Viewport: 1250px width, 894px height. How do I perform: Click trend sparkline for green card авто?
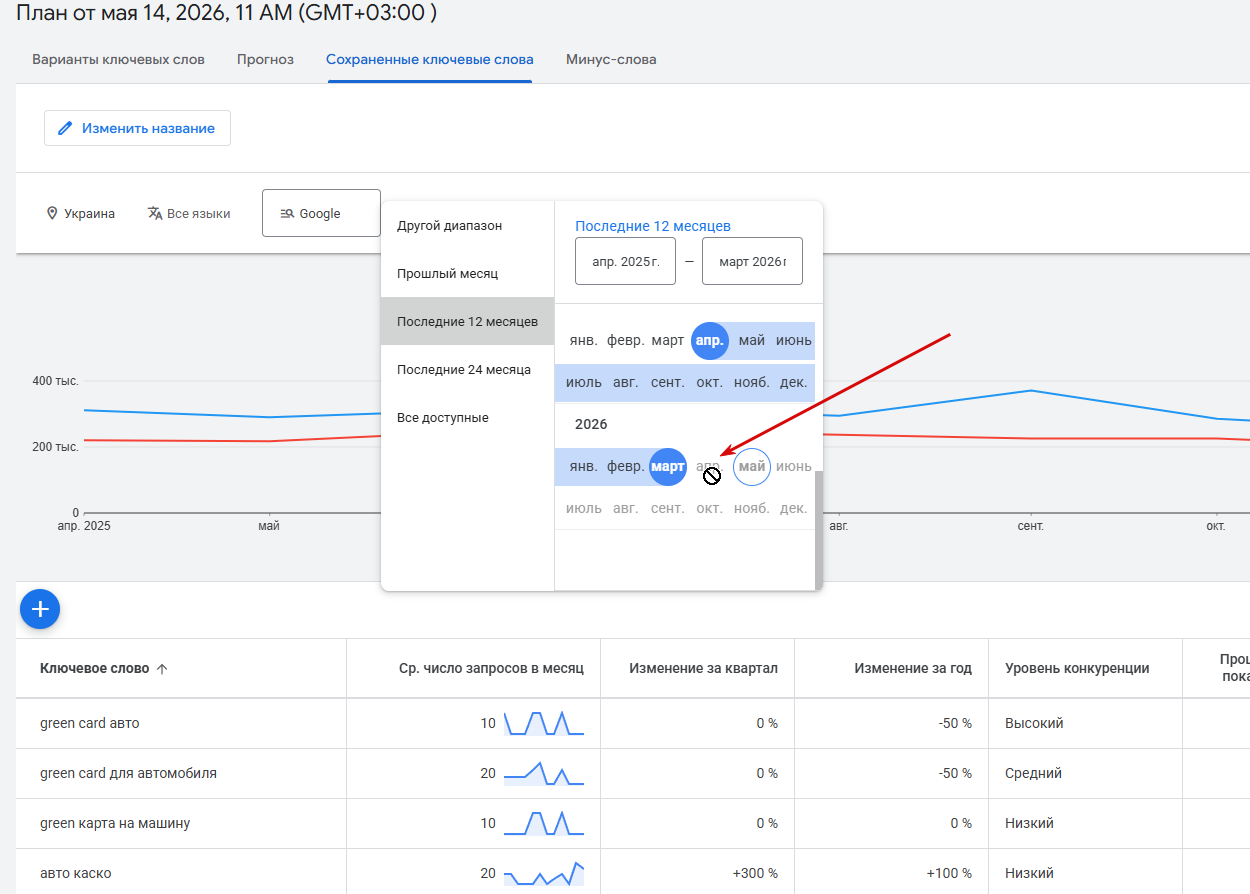coord(543,723)
